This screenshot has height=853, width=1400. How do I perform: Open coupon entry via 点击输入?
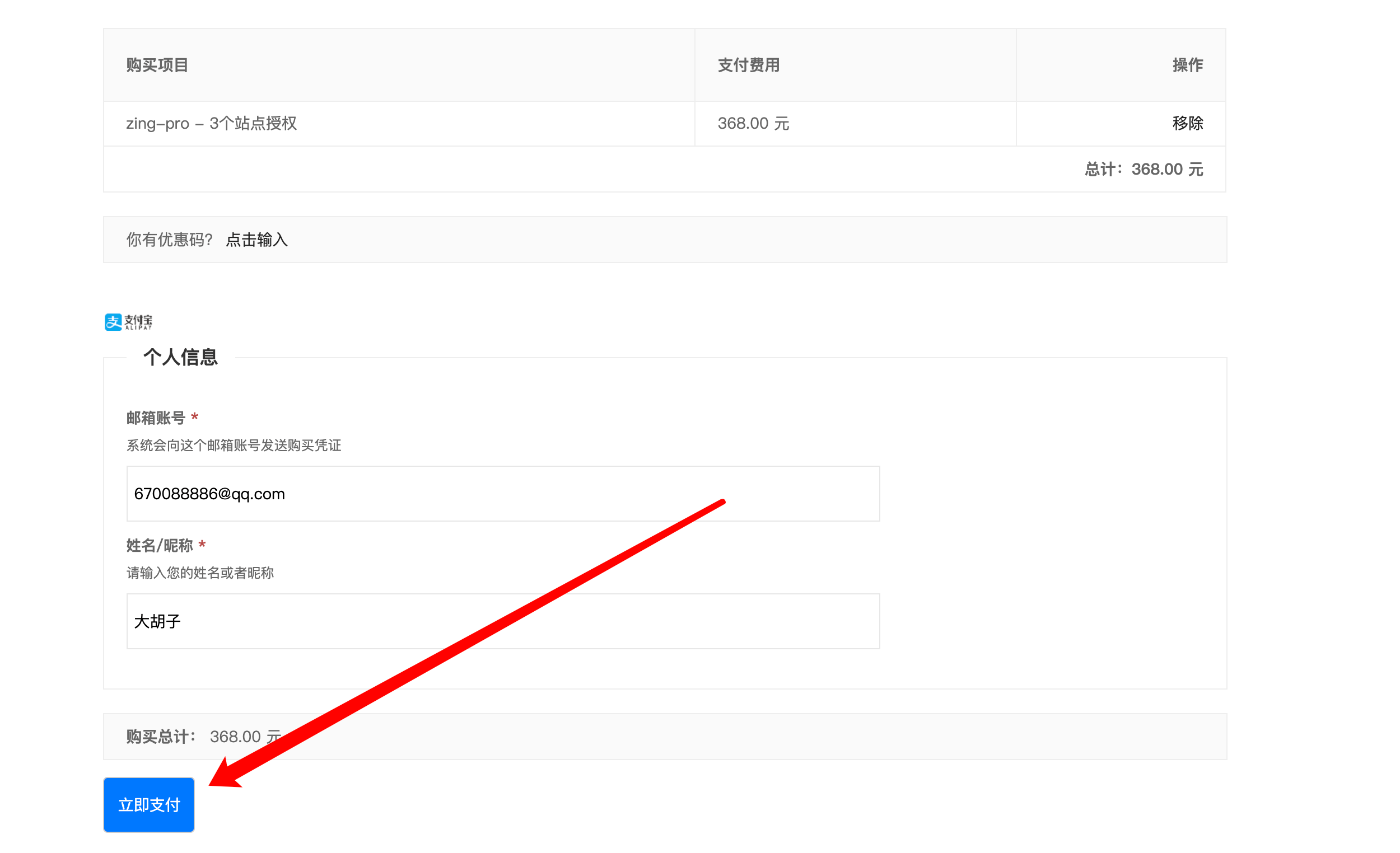257,240
